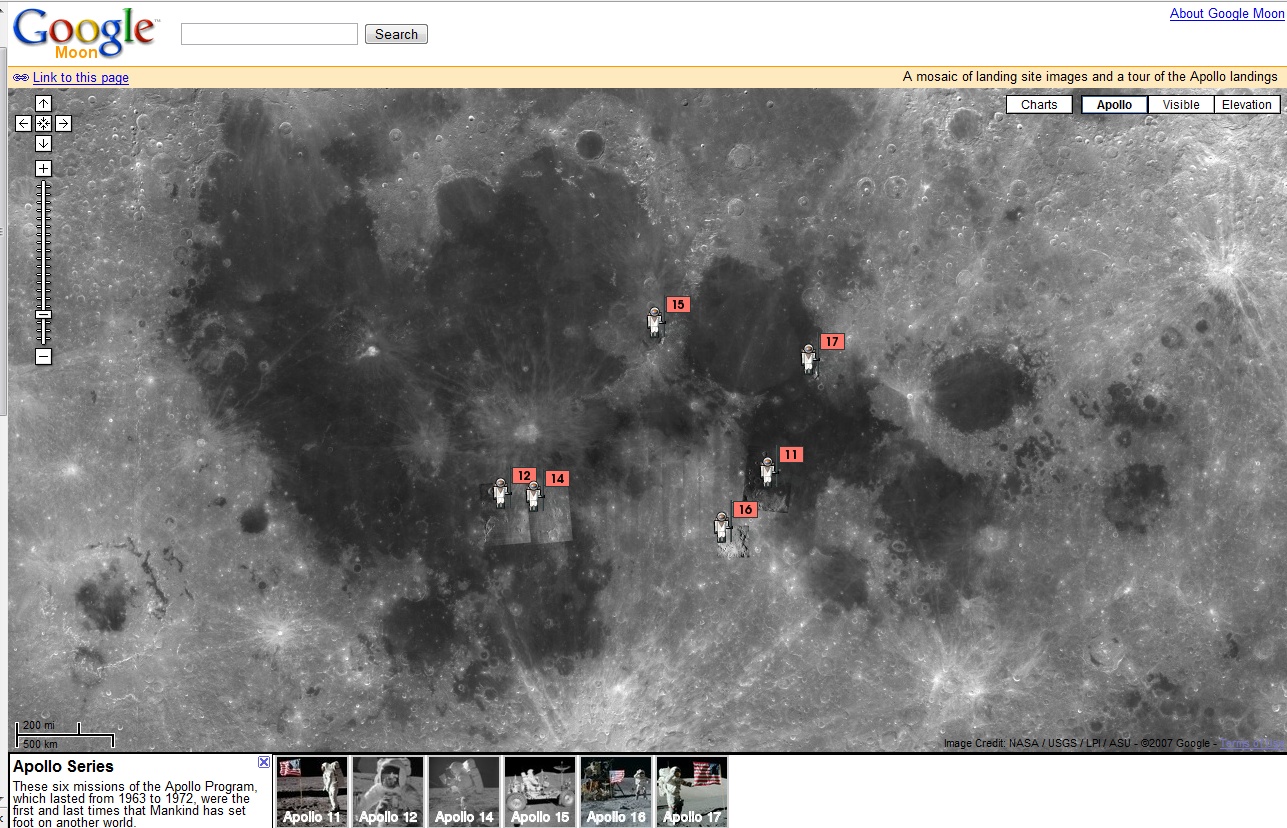Close the Apollo Series info panel

pos(263,762)
